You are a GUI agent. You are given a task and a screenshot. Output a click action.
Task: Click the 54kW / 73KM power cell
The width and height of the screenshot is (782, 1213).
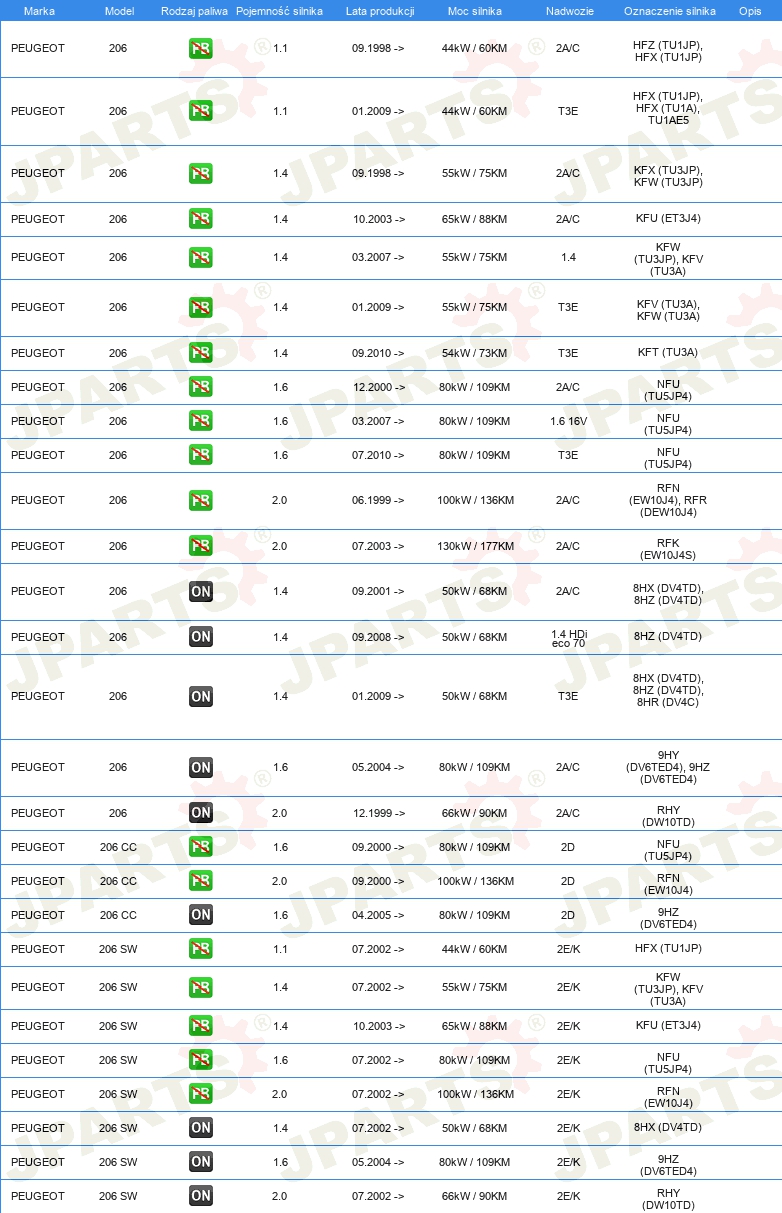pyautogui.click(x=475, y=354)
